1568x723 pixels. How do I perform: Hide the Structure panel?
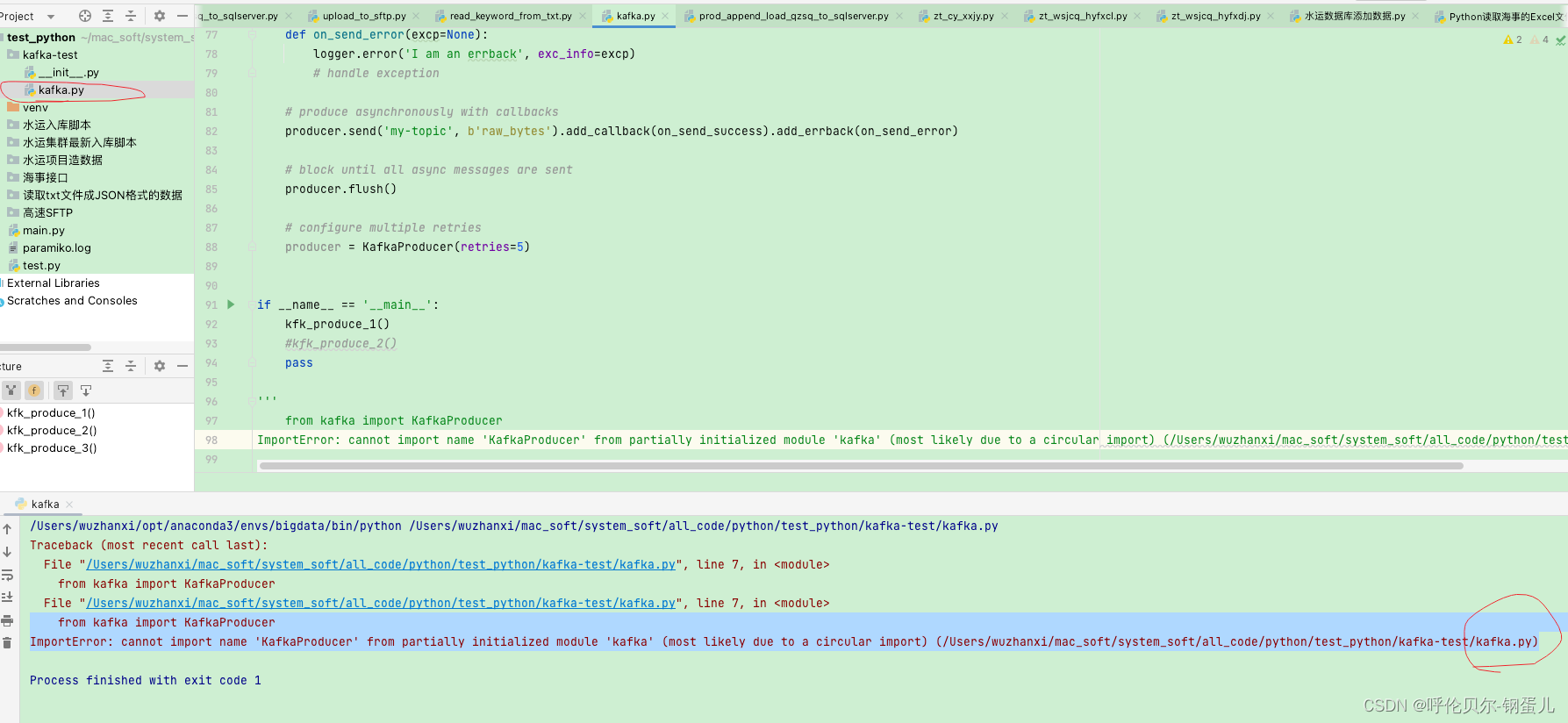click(183, 366)
